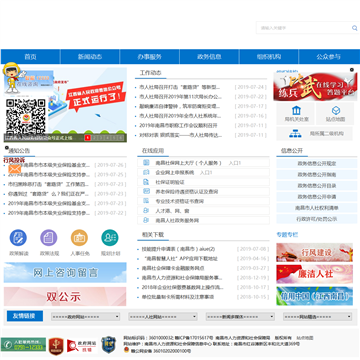Open the 首页 navigation tab
The image size is (360, 360).
30,57
